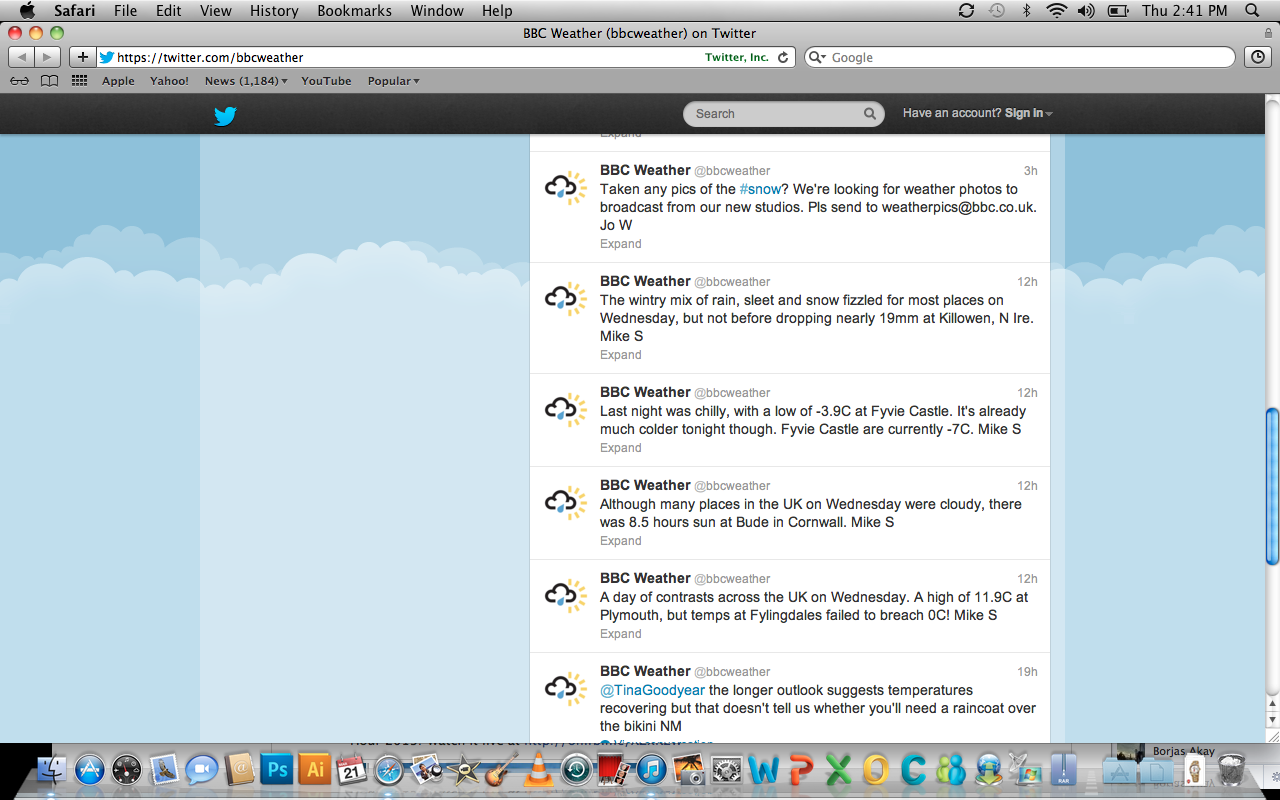This screenshot has width=1280, height=800.
Task: Open Spotlight search in menu bar
Action: click(x=1252, y=10)
